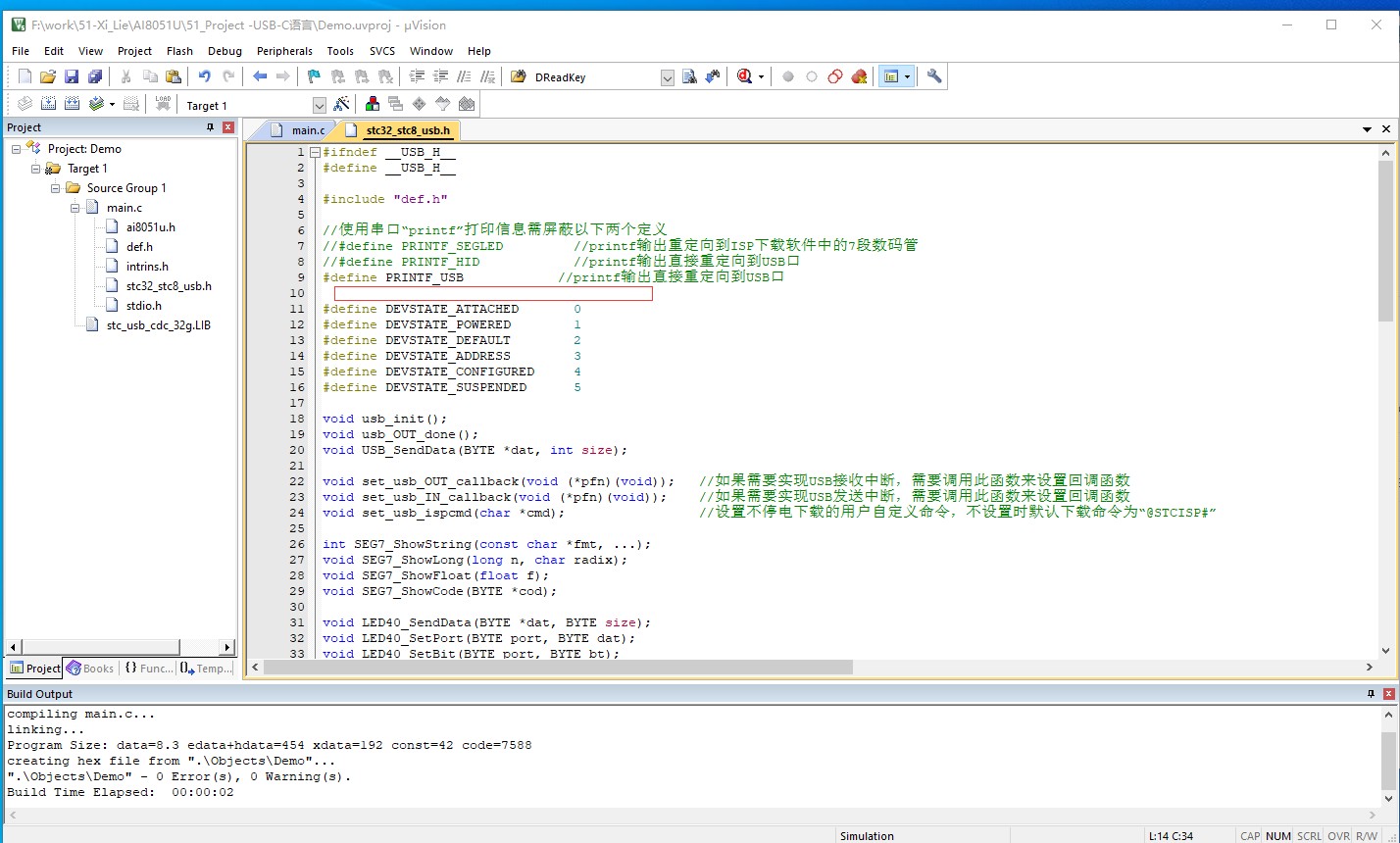Navigate backwards with the blue left arrow
Image resolution: width=1400 pixels, height=843 pixels.
click(259, 76)
